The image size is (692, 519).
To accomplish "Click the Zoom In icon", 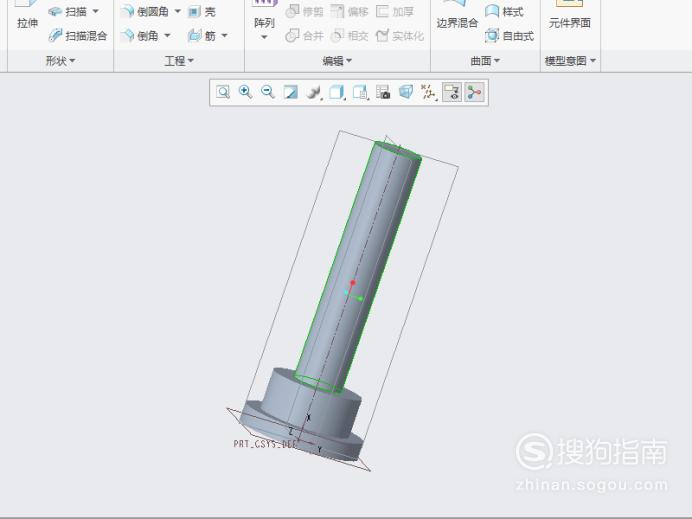I will (x=245, y=92).
